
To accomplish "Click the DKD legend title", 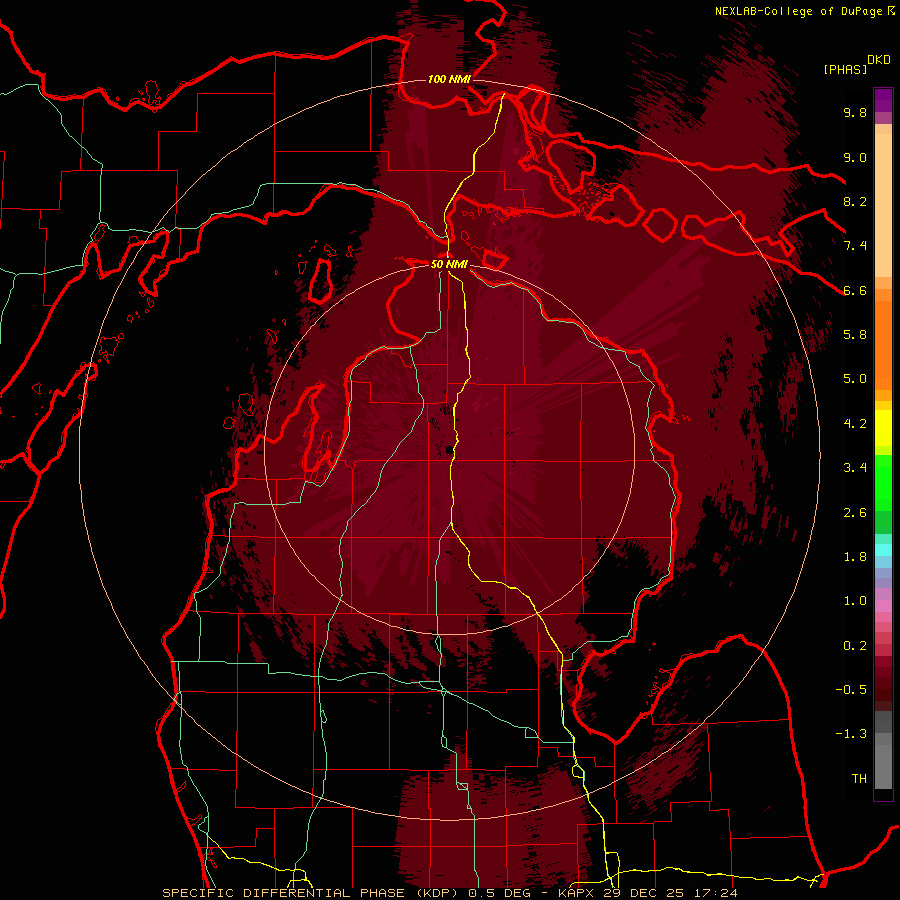I will 879,60.
